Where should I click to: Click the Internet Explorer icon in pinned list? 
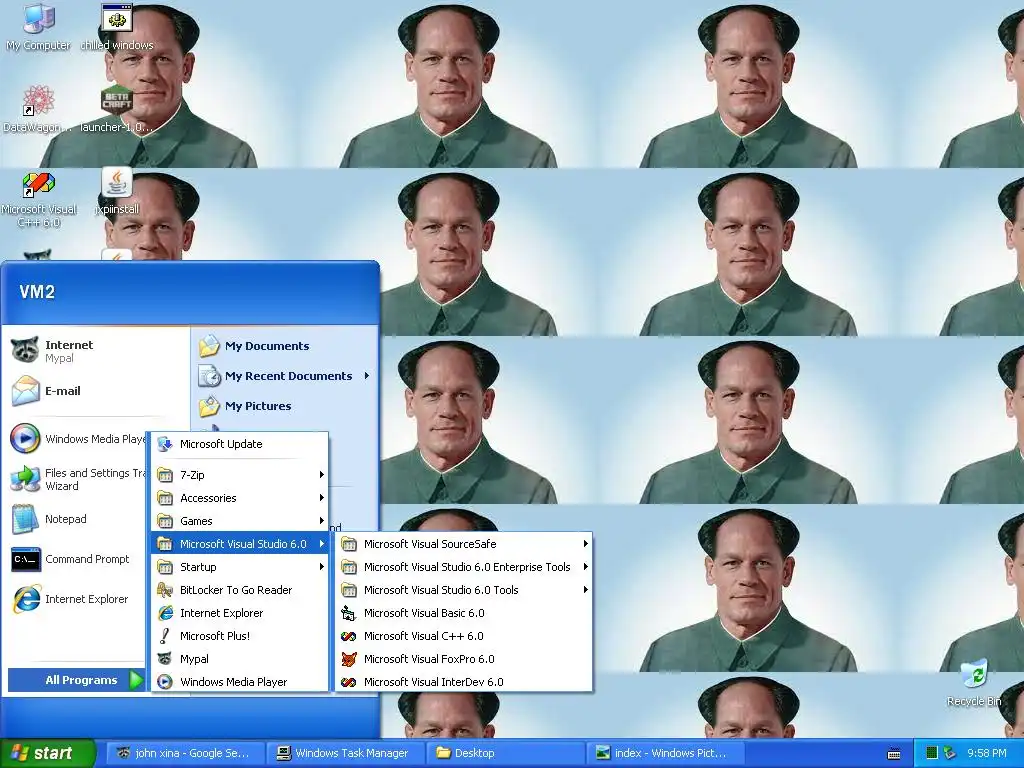click(x=25, y=599)
